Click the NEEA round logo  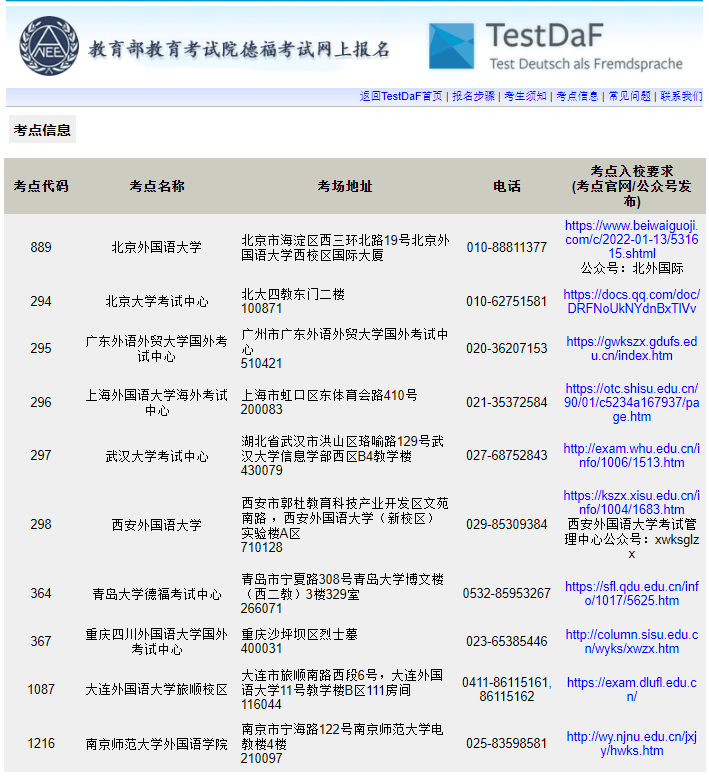(48, 46)
